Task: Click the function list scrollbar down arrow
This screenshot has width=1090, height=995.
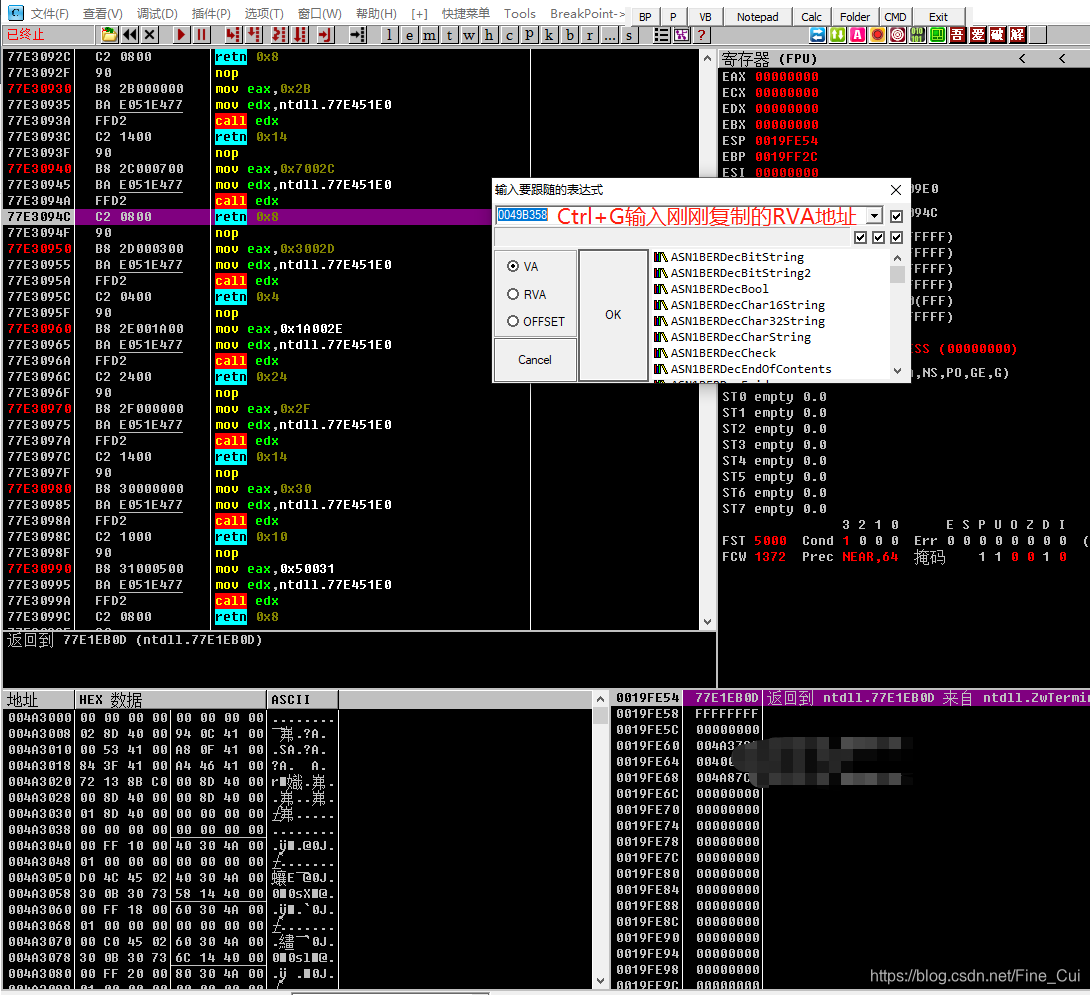Action: [x=897, y=371]
